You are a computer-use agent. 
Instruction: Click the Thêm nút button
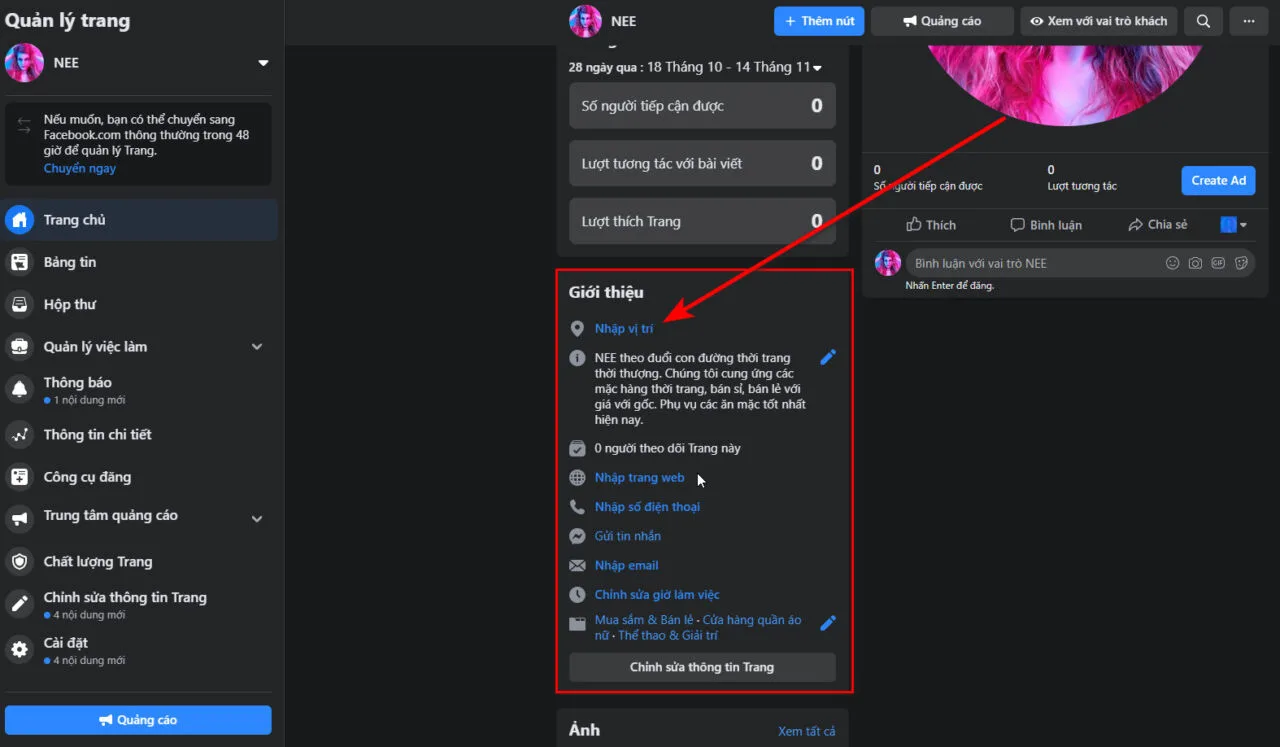click(819, 21)
